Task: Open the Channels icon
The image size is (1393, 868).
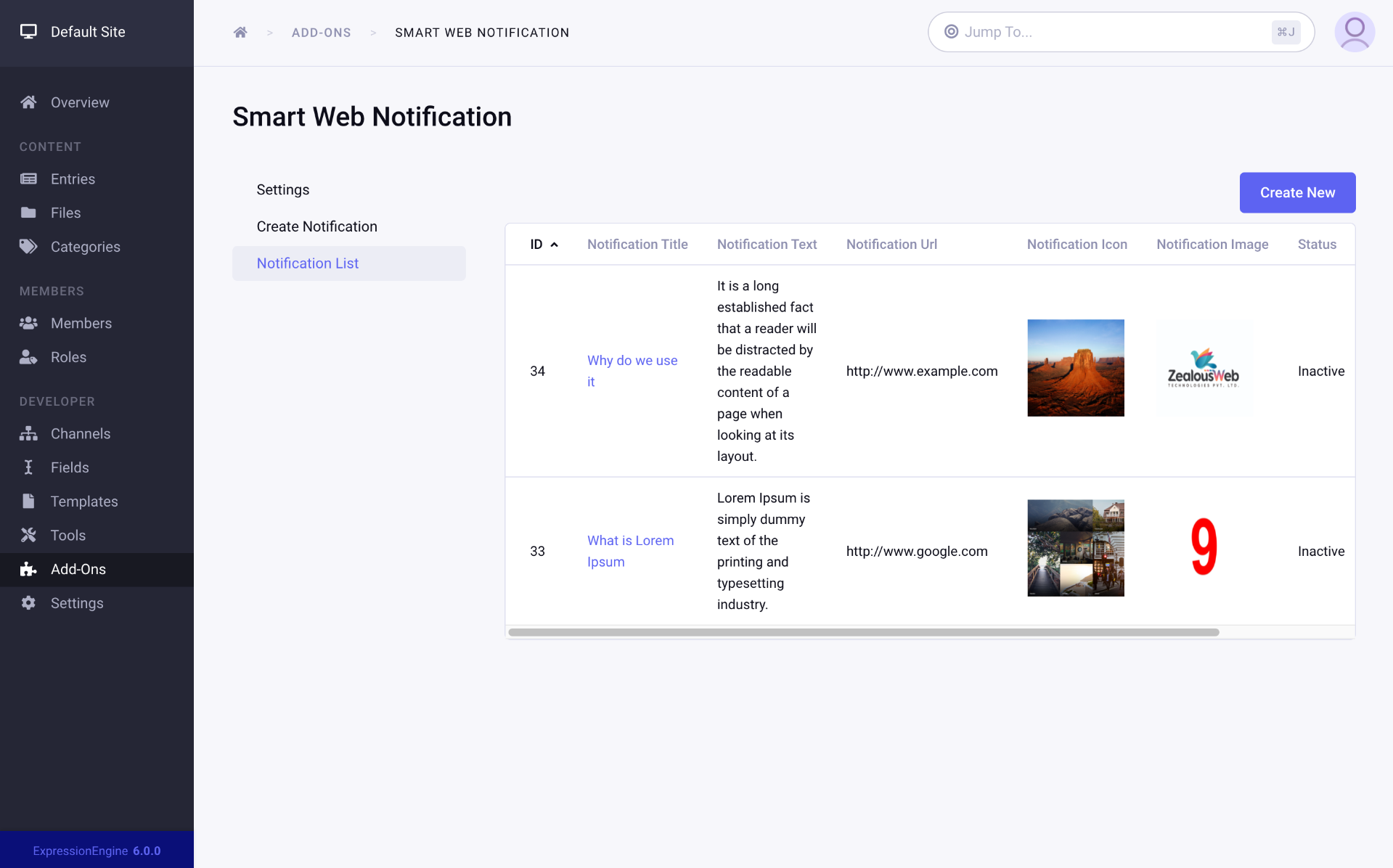Action: click(x=28, y=433)
